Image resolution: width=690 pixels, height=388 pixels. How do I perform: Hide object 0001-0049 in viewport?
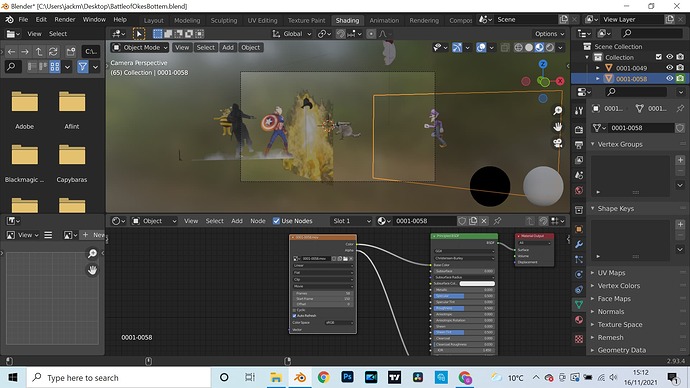click(x=669, y=68)
